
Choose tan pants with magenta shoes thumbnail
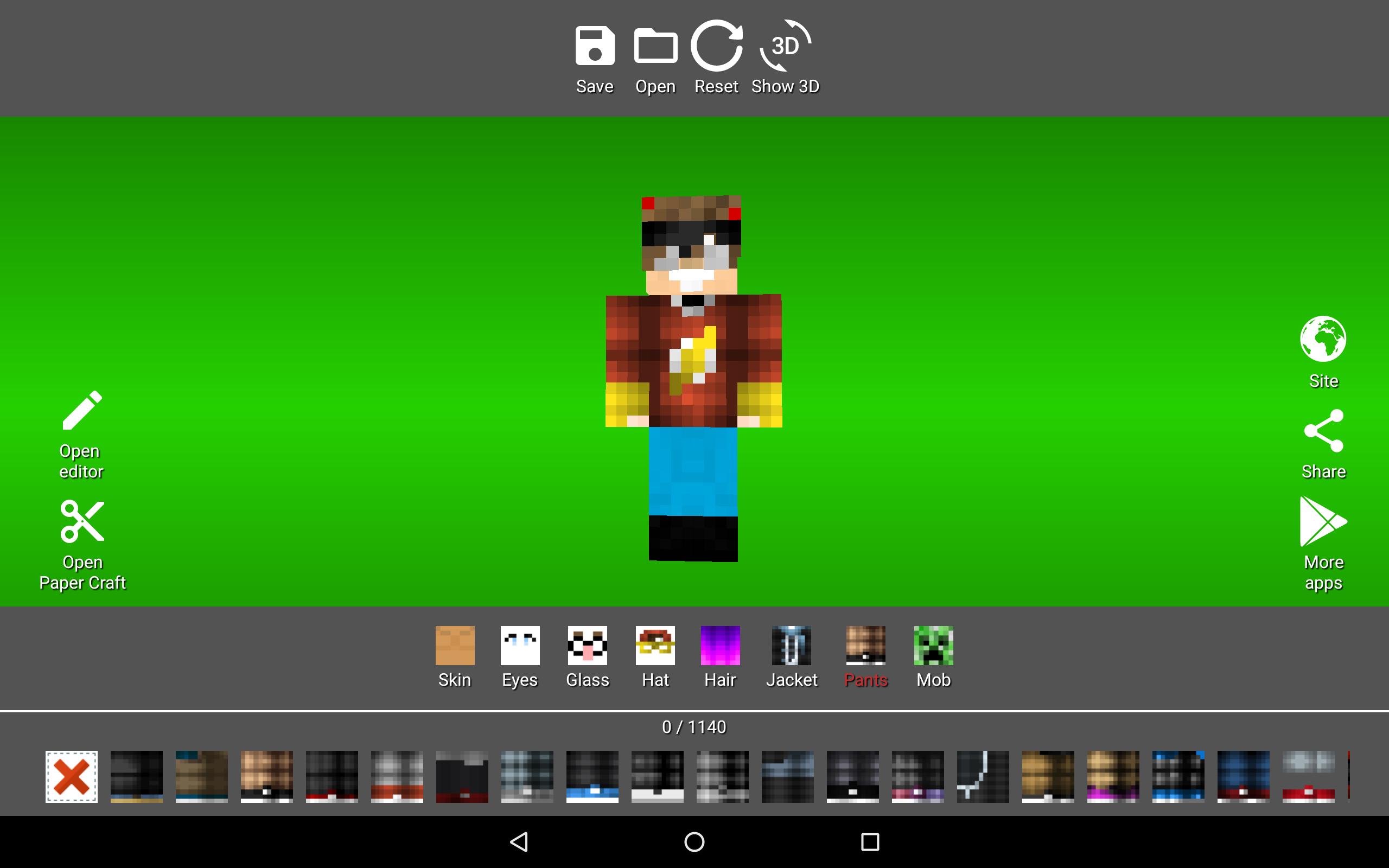click(1113, 776)
